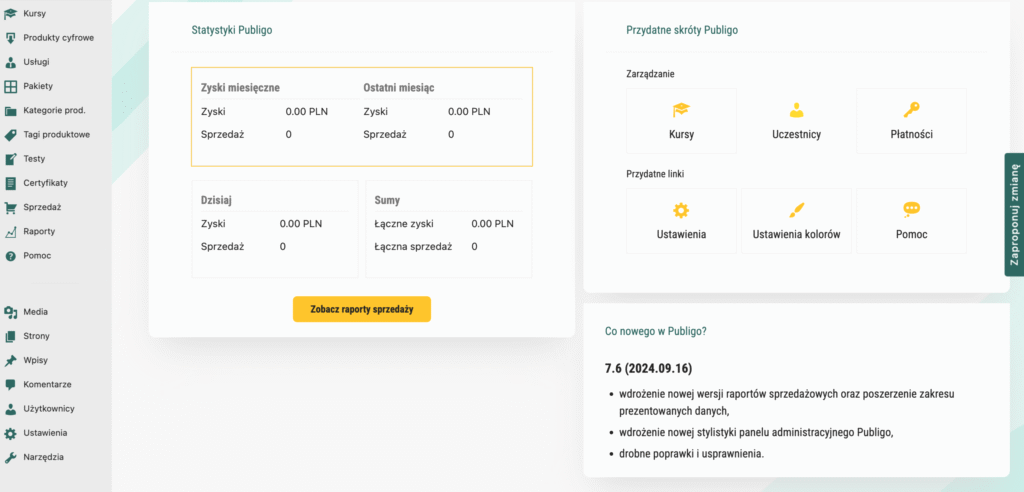Click the Usługi person icon in sidebar
Screen dimensions: 1024x492
pyautogui.click(x=10, y=62)
